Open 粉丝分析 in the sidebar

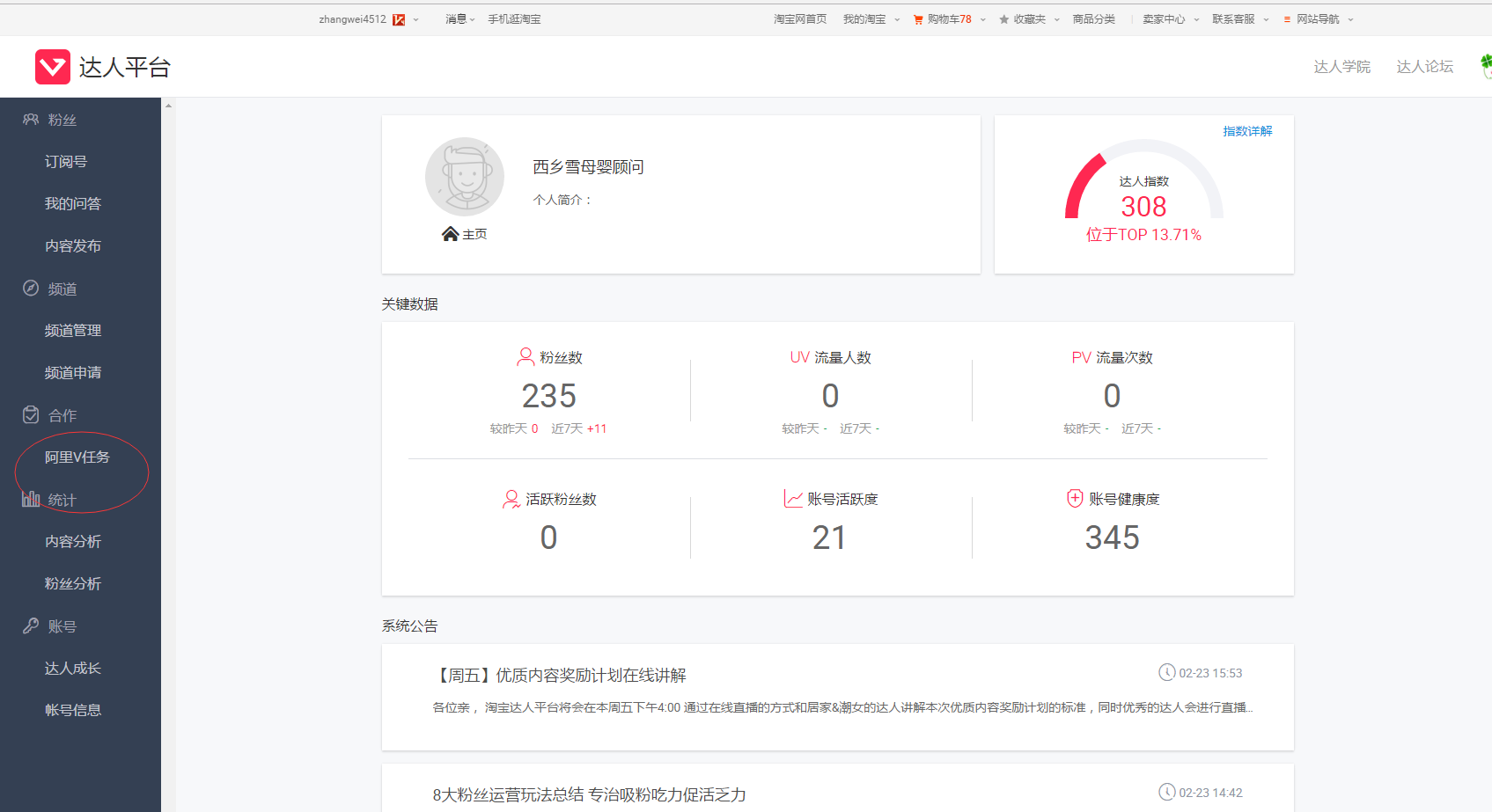tap(73, 584)
